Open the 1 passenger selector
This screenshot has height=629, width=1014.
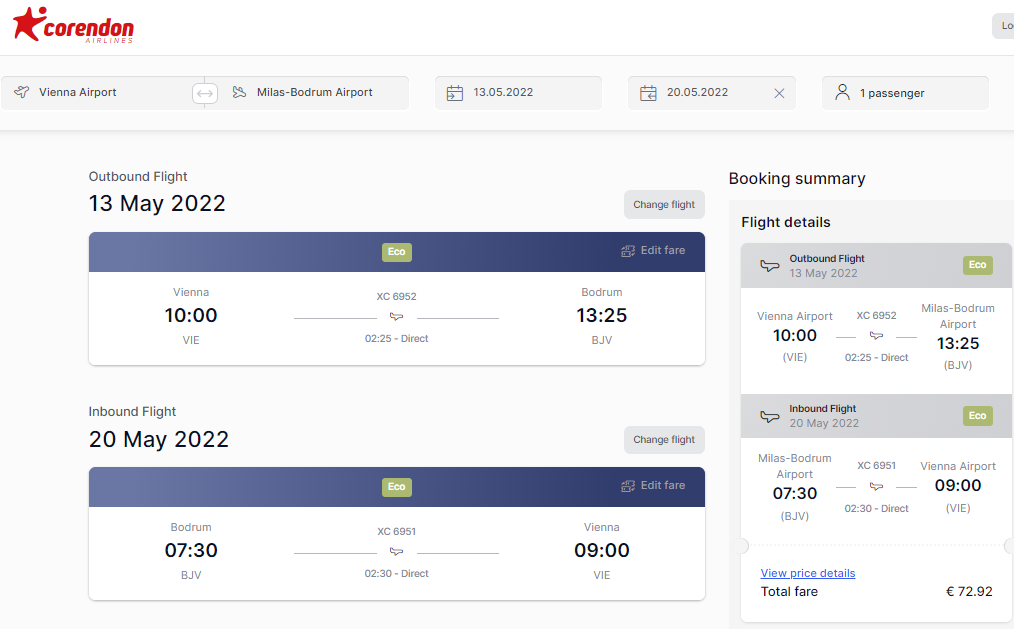click(x=905, y=93)
